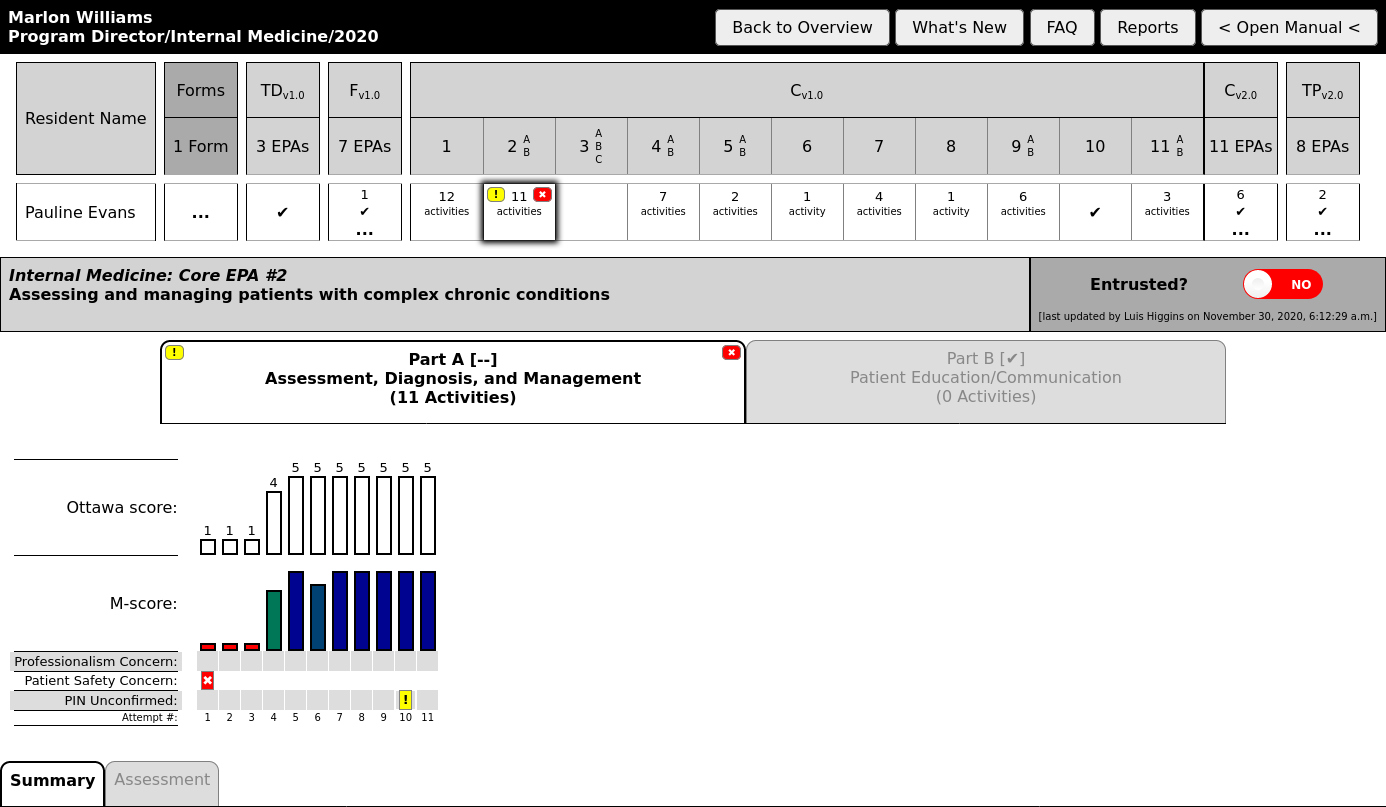Click the yellow warning icon on Part A tab
The width and height of the screenshot is (1386, 807).
click(x=175, y=353)
